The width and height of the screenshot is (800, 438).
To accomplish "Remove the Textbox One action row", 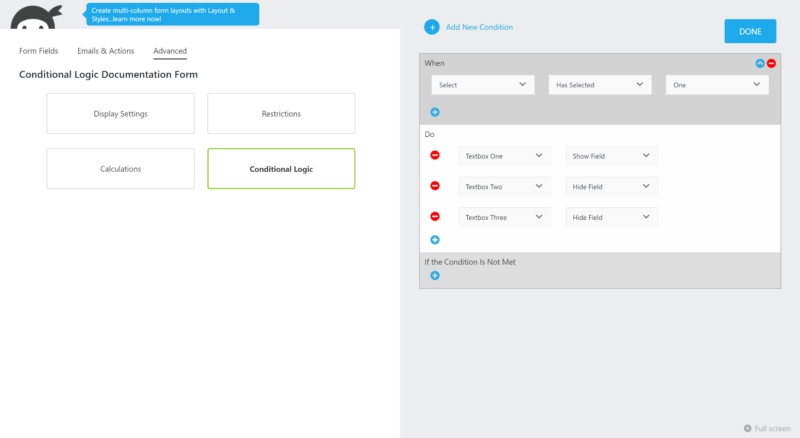I will [x=435, y=155].
